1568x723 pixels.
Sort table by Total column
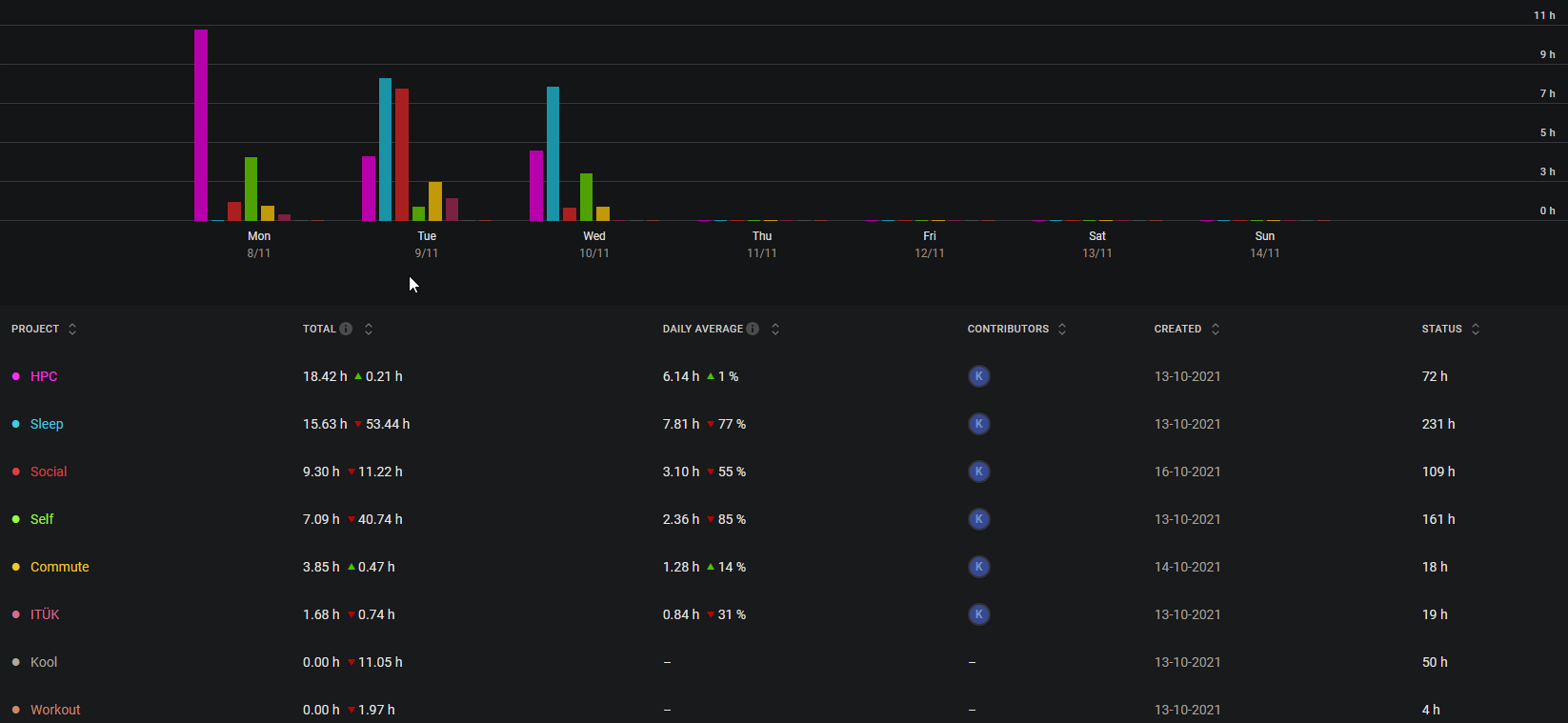click(x=369, y=329)
